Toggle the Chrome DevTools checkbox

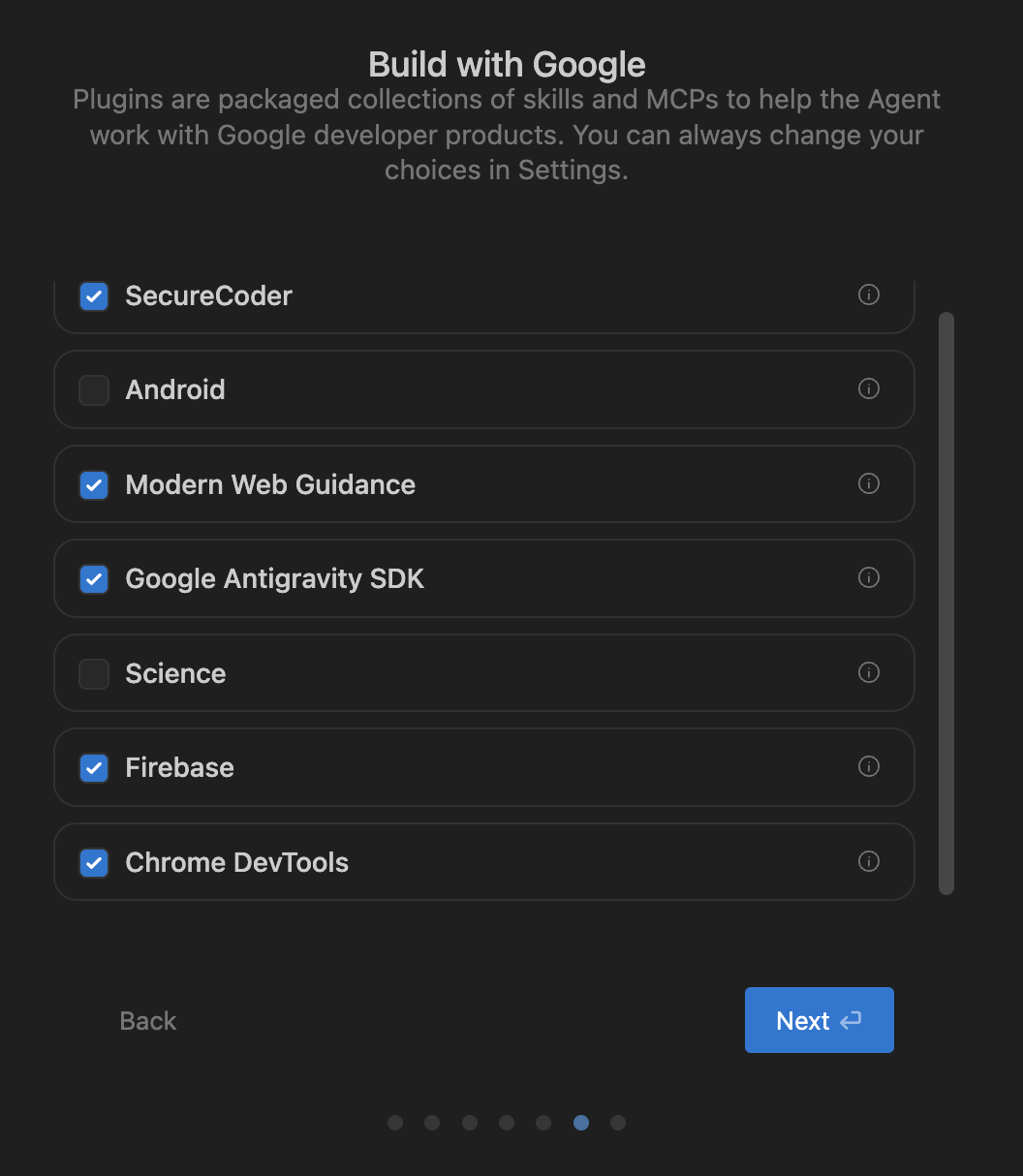pos(94,862)
